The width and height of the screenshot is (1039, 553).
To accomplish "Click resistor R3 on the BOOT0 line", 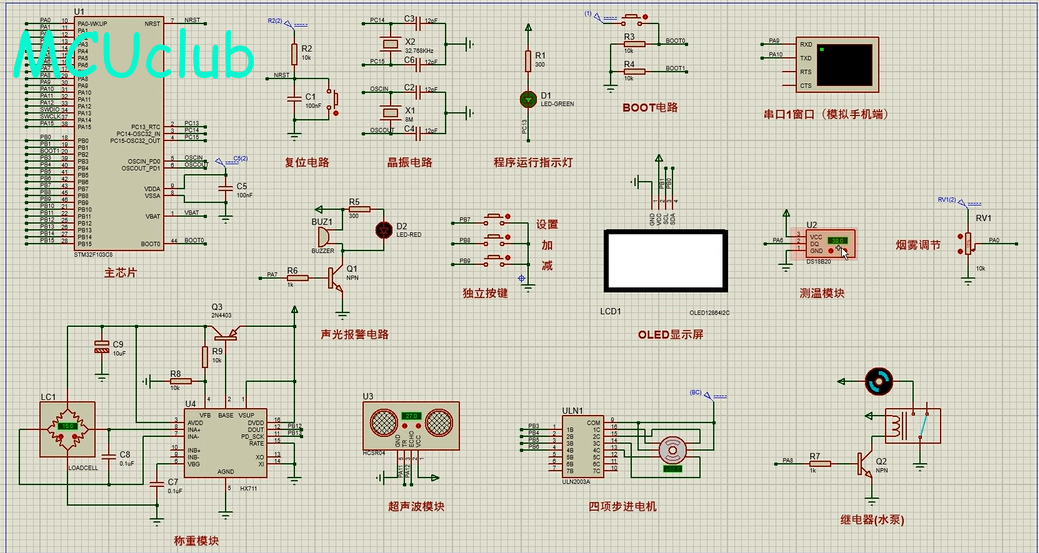I will 633,44.
